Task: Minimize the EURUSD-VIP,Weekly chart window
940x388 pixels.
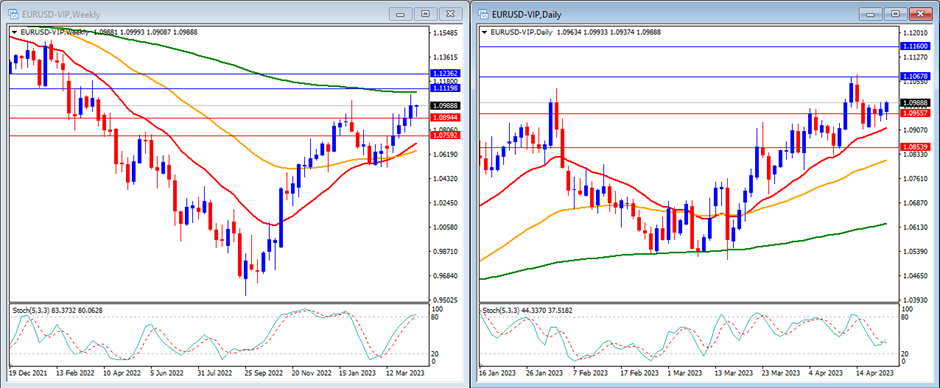Action: pos(400,13)
